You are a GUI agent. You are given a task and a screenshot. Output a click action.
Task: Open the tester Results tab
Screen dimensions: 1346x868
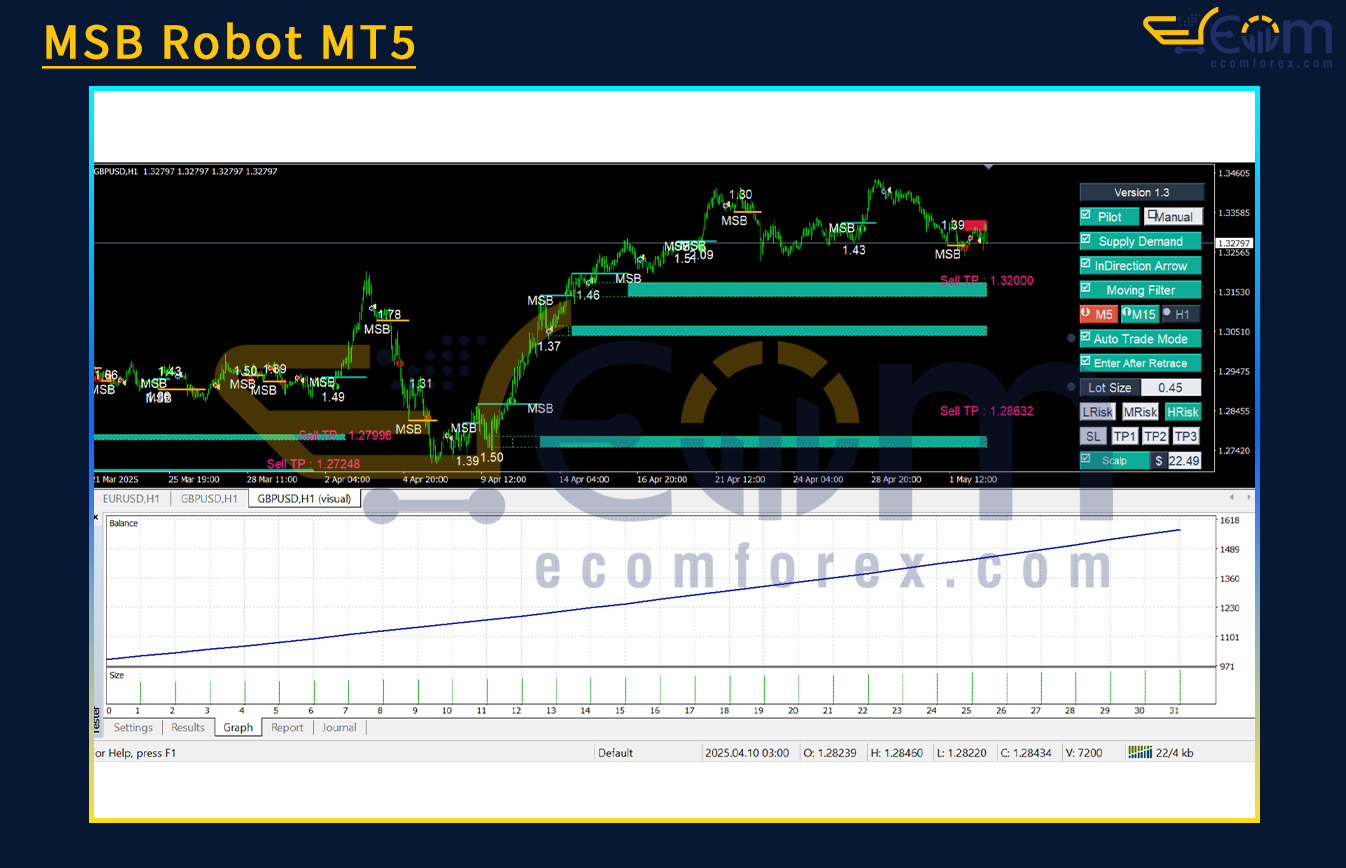coord(188,727)
